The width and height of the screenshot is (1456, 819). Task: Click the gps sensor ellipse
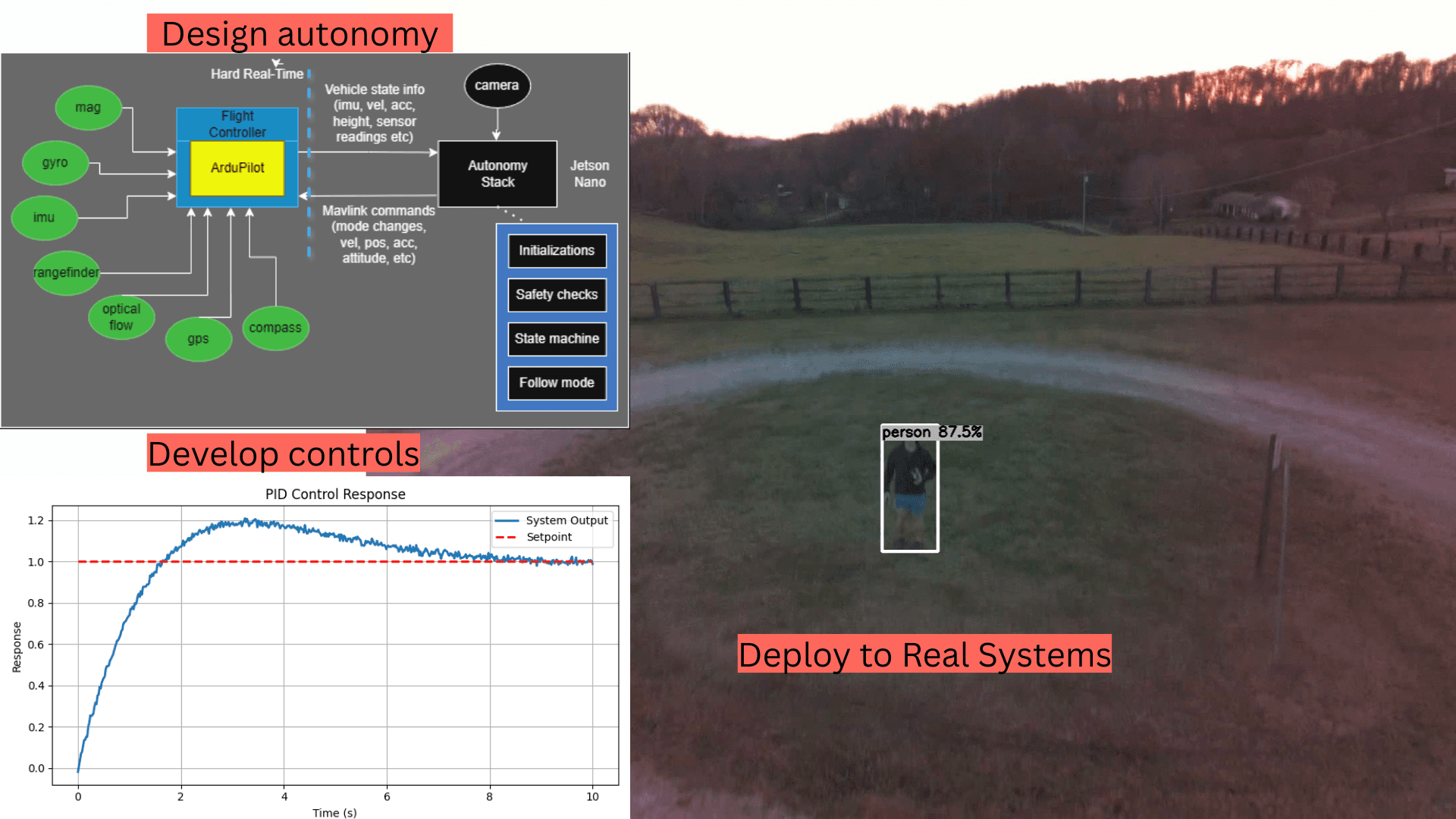click(x=198, y=339)
